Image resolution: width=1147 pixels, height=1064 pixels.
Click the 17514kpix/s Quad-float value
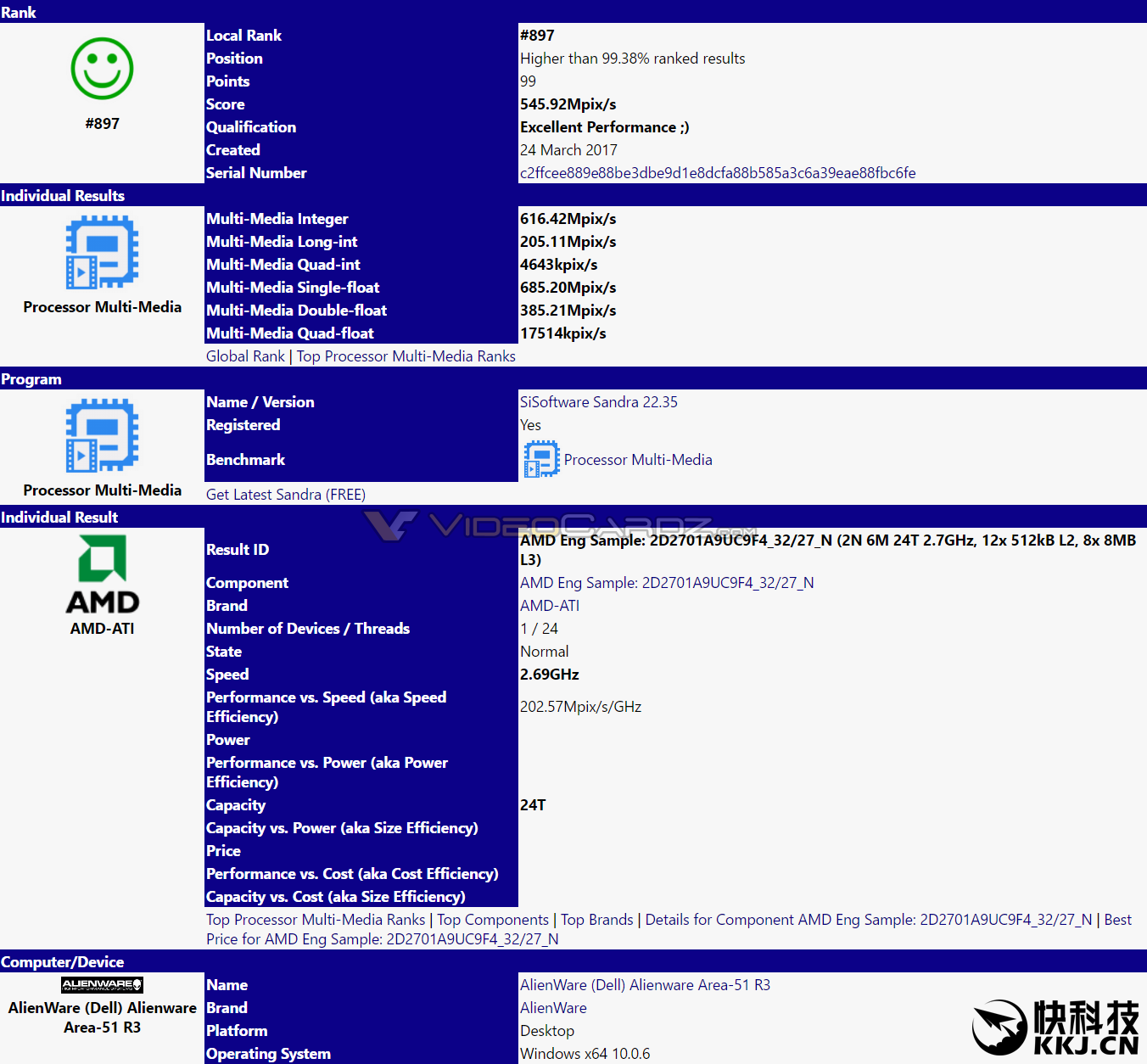[563, 333]
